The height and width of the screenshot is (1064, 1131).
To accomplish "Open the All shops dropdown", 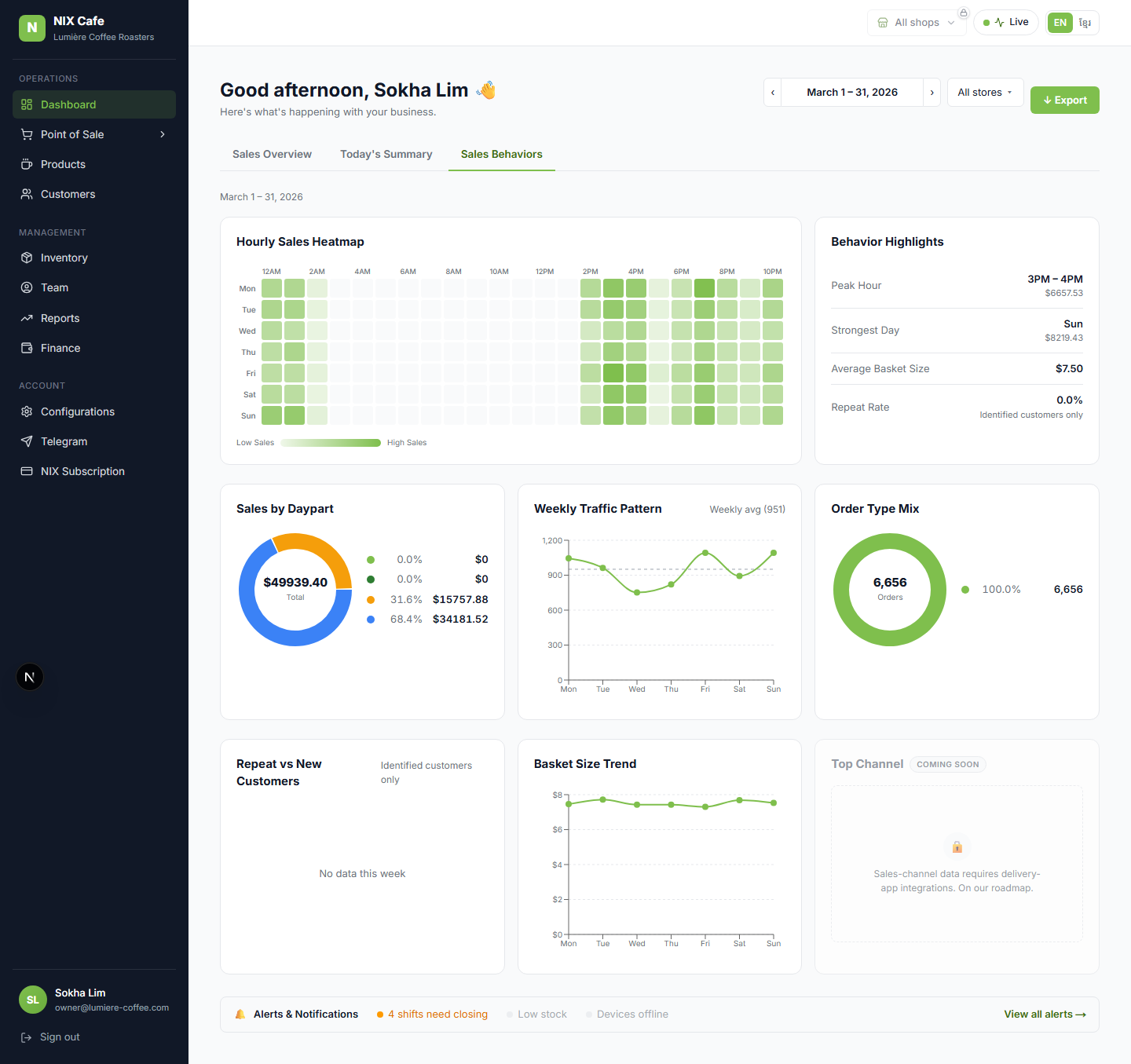I will (x=917, y=23).
